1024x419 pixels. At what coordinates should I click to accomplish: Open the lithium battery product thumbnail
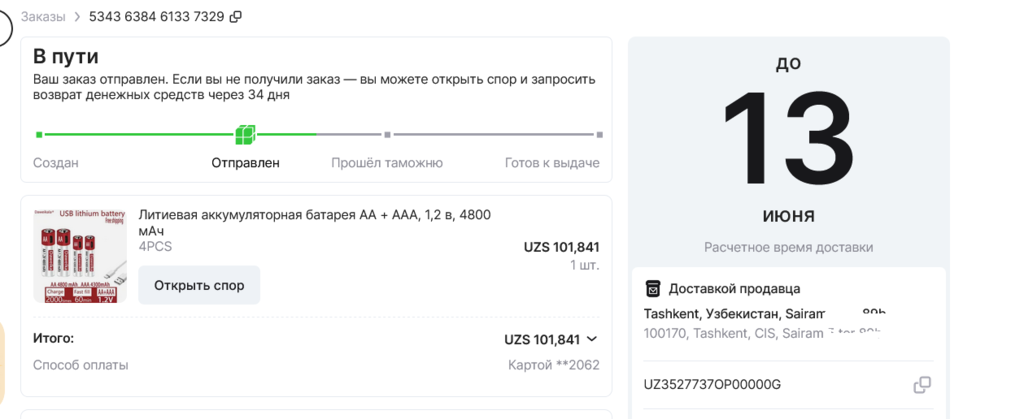click(x=79, y=251)
